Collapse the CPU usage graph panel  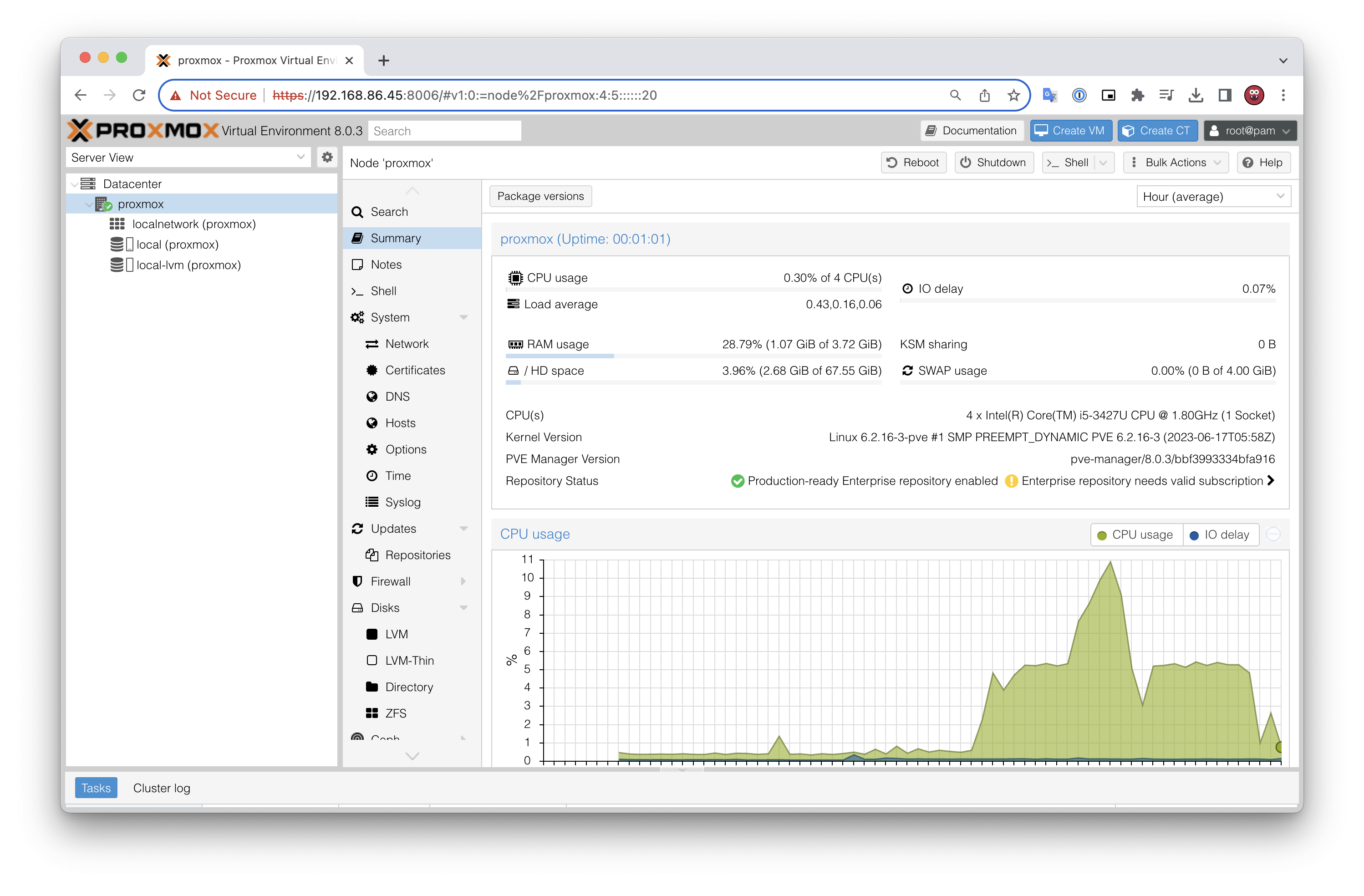pos(1273,534)
